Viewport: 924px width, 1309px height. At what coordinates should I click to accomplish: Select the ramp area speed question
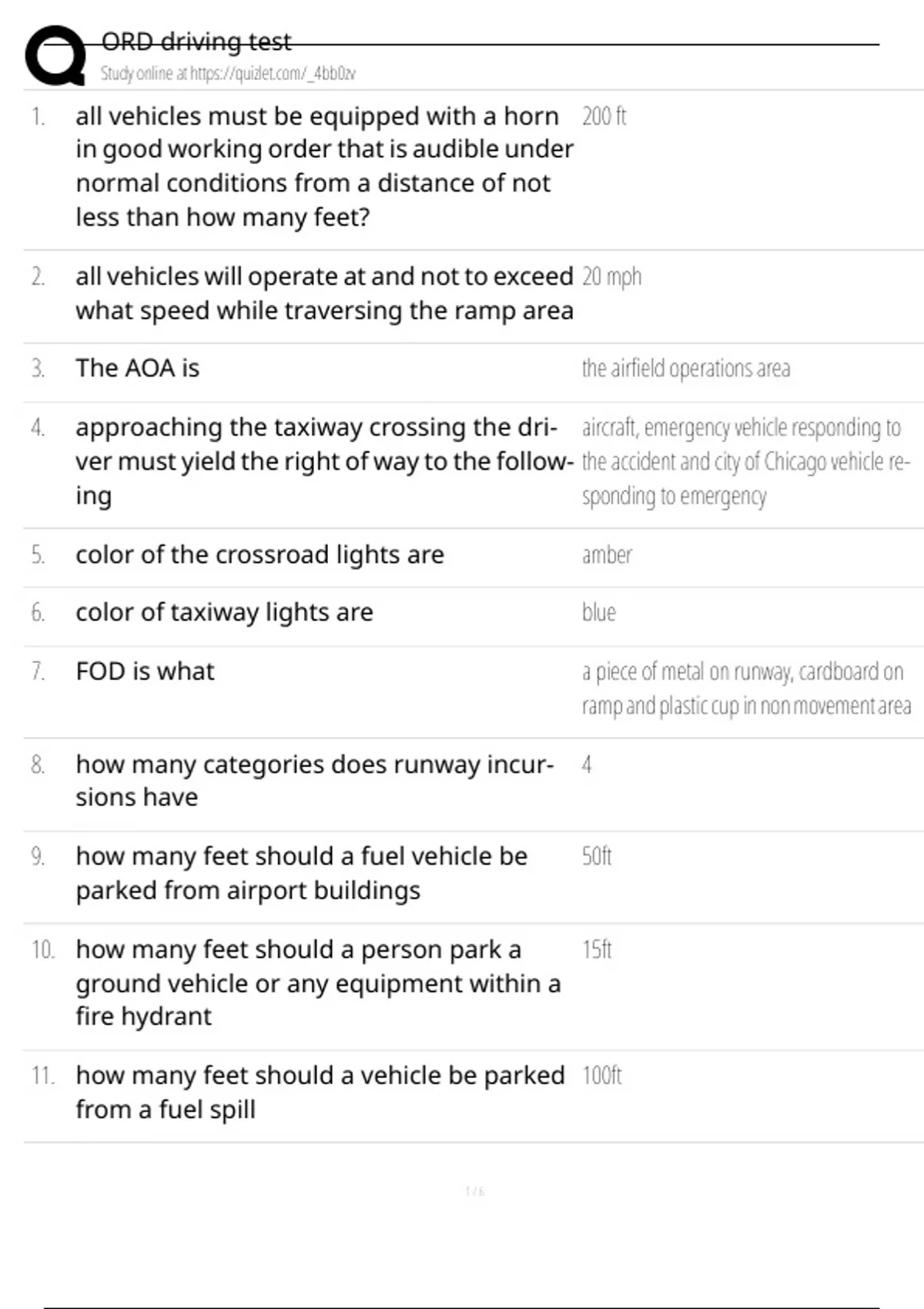tap(324, 293)
